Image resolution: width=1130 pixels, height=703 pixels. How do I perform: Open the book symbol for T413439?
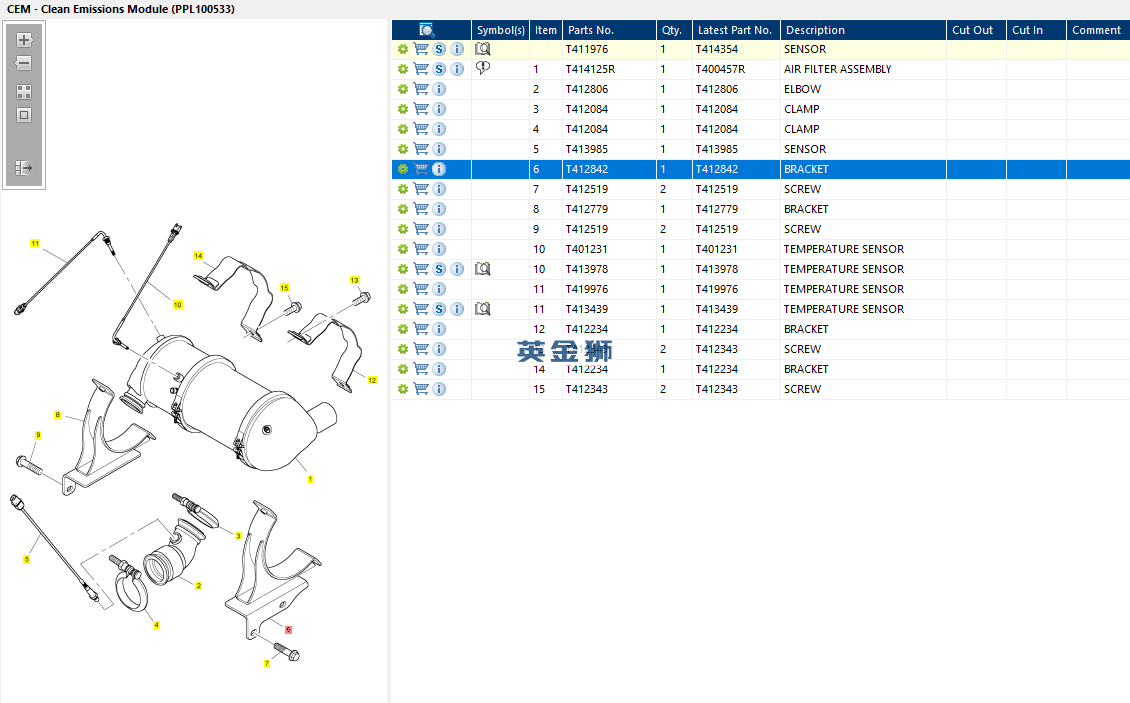[x=483, y=309]
